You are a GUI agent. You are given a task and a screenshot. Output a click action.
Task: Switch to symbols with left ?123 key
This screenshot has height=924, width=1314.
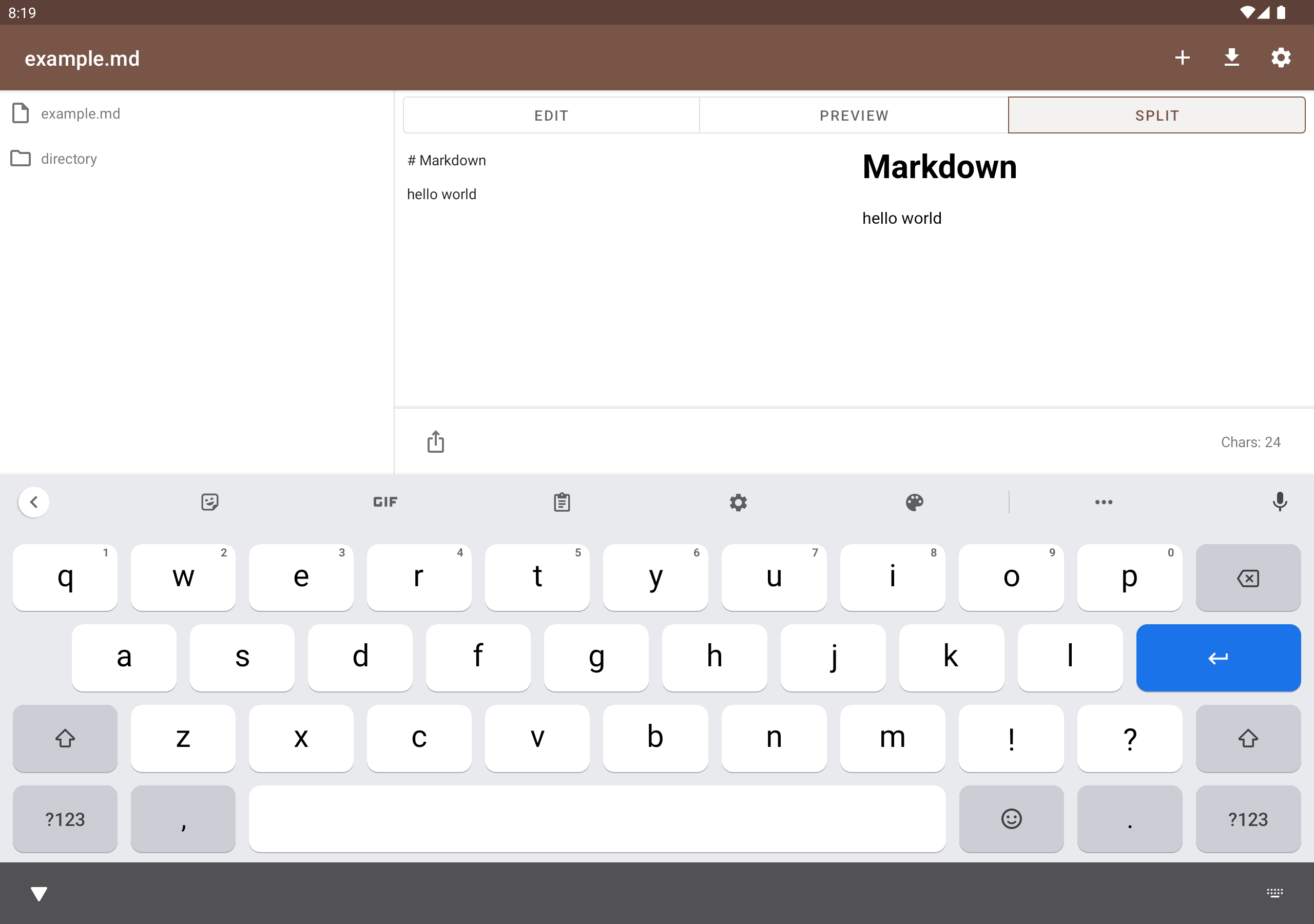[65, 819]
